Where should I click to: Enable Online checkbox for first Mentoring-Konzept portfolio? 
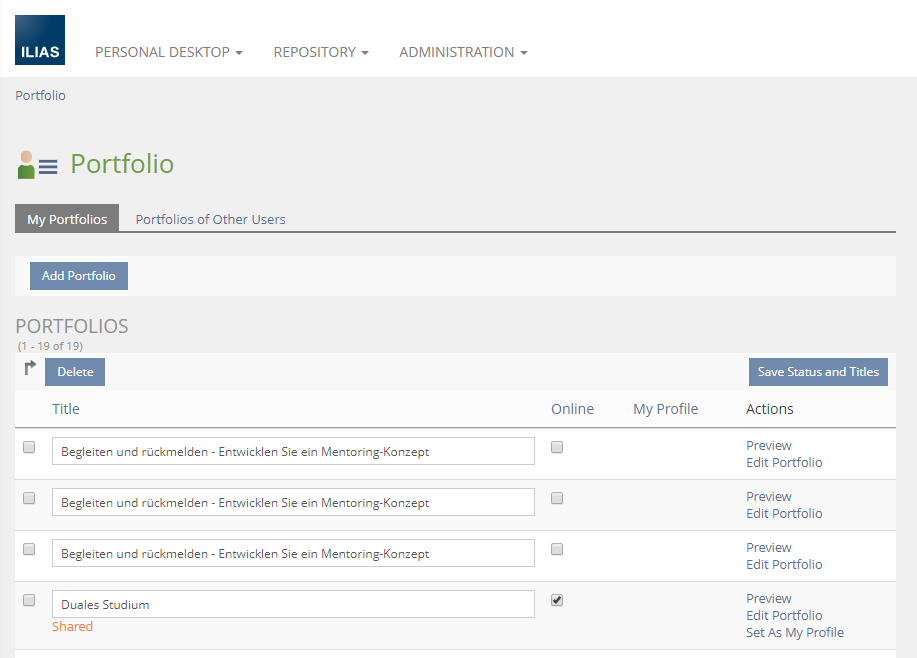click(x=557, y=447)
